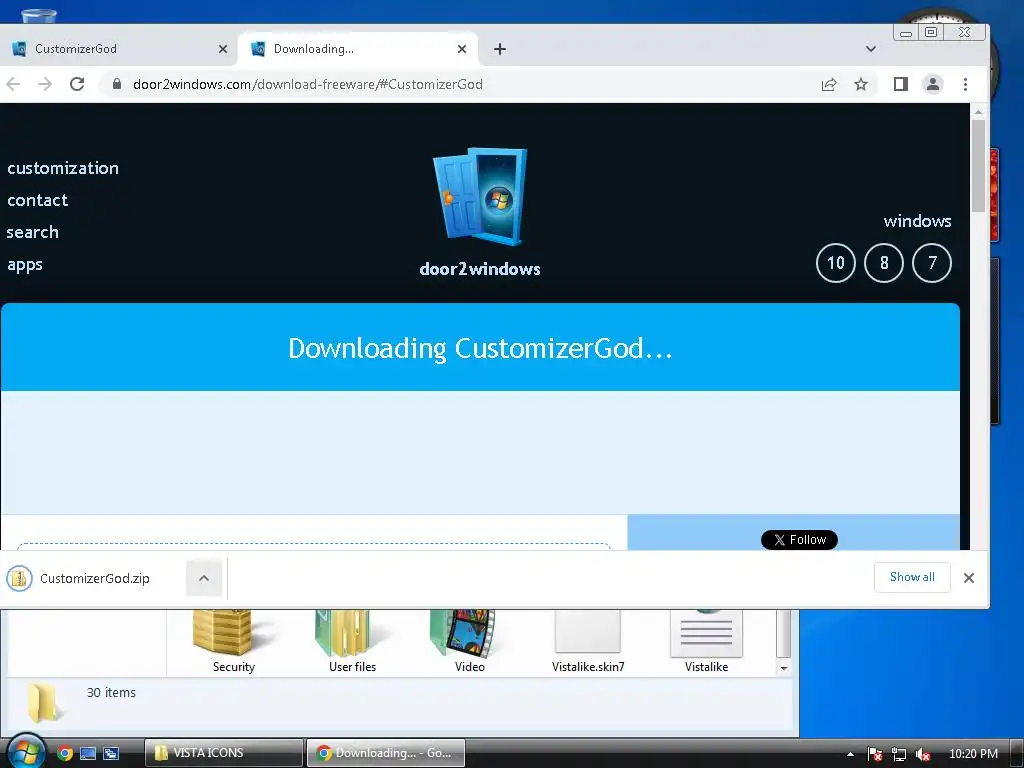
Task: Click explorer window scroll down arrow
Action: [784, 669]
